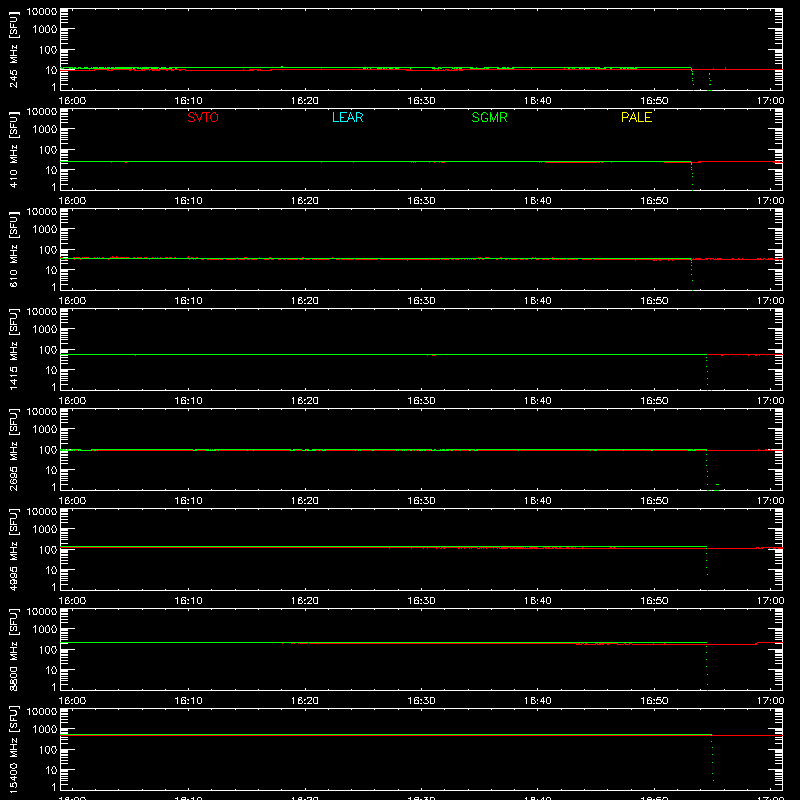The image size is (800, 800).
Task: Click the red SVTO station label
Action: (203, 117)
